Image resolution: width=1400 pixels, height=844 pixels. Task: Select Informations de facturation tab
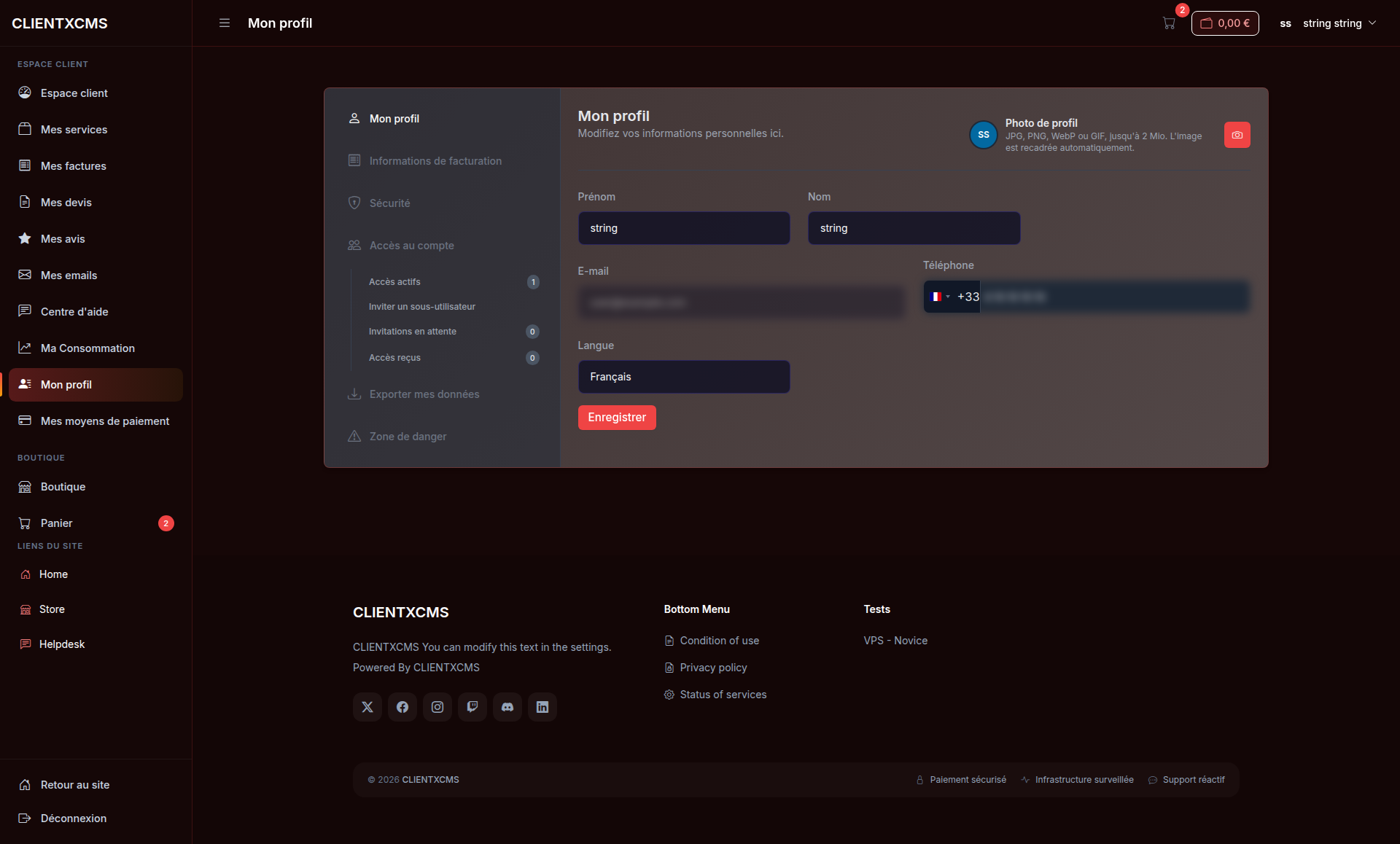tap(442, 161)
